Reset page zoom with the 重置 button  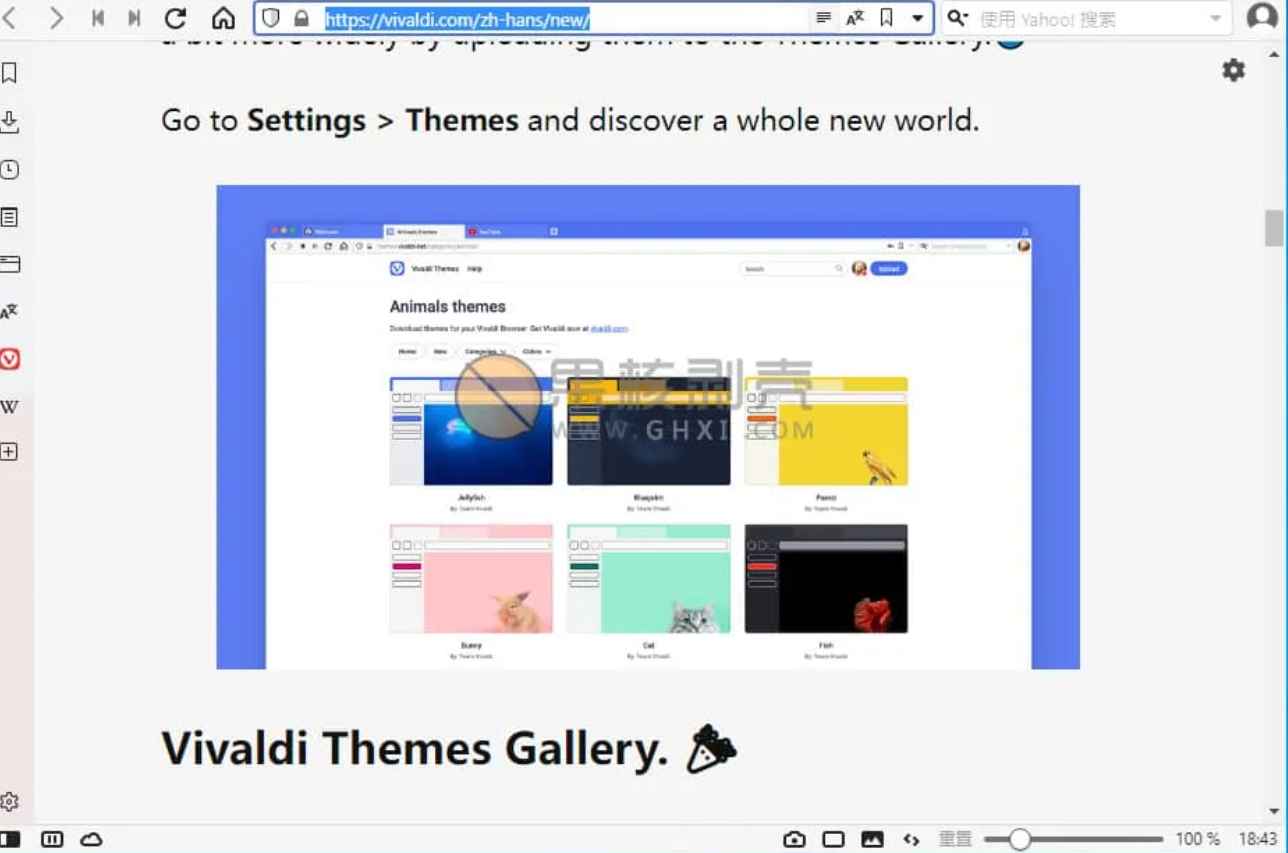coord(954,839)
